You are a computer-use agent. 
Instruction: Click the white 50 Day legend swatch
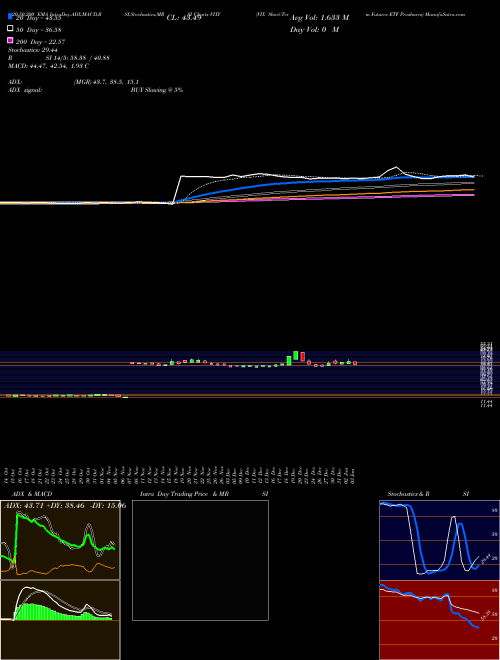[x=10, y=29]
